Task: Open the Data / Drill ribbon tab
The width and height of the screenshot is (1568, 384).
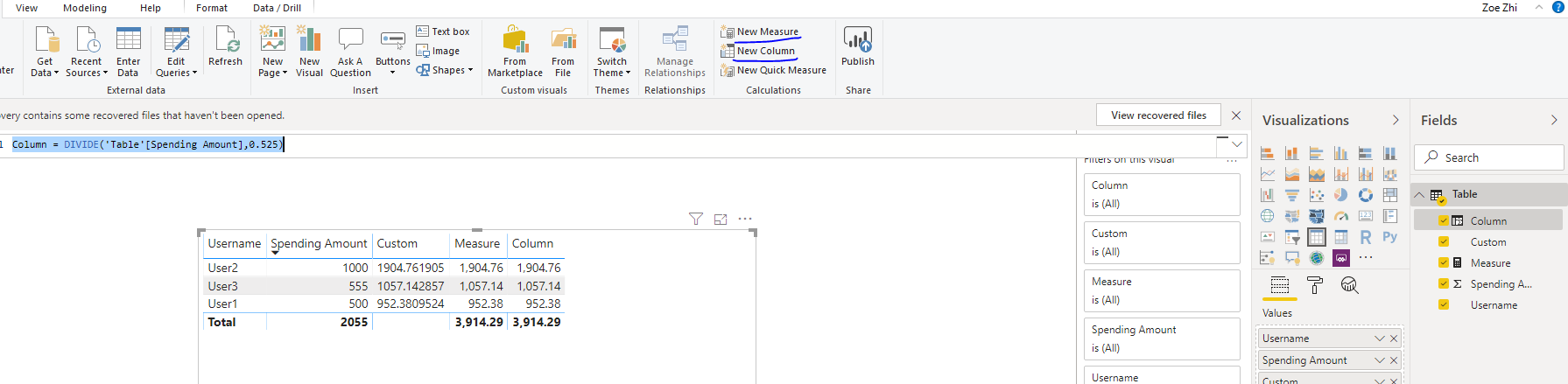Action: [277, 8]
